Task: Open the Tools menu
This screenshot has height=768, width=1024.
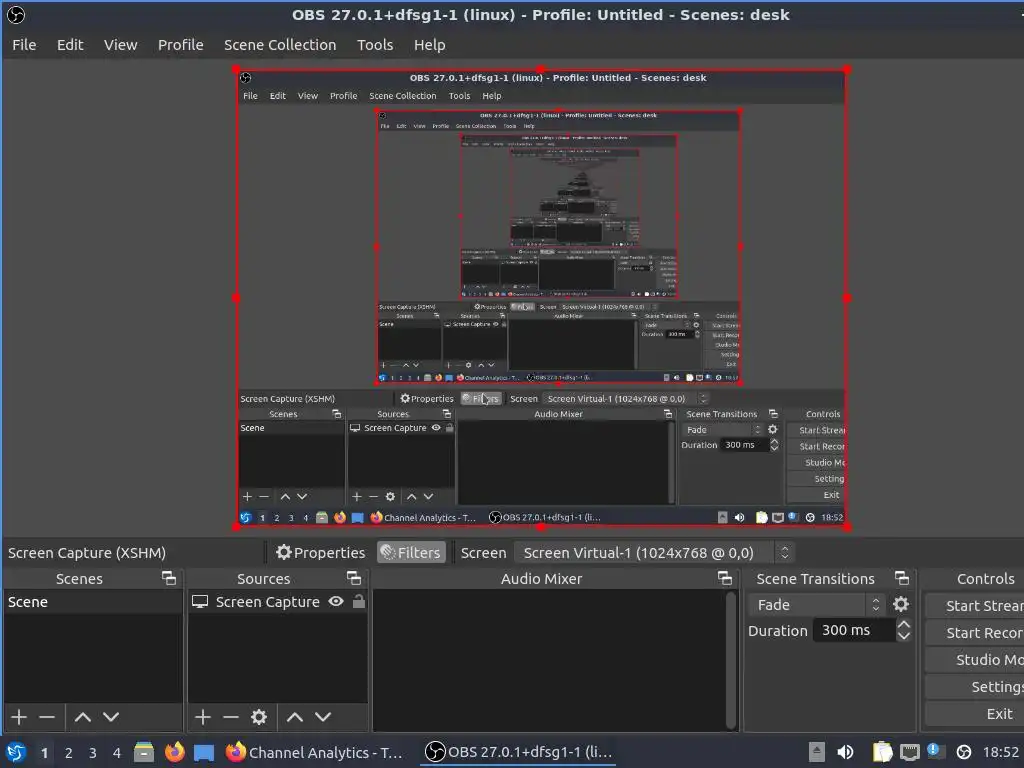Action: click(x=375, y=45)
